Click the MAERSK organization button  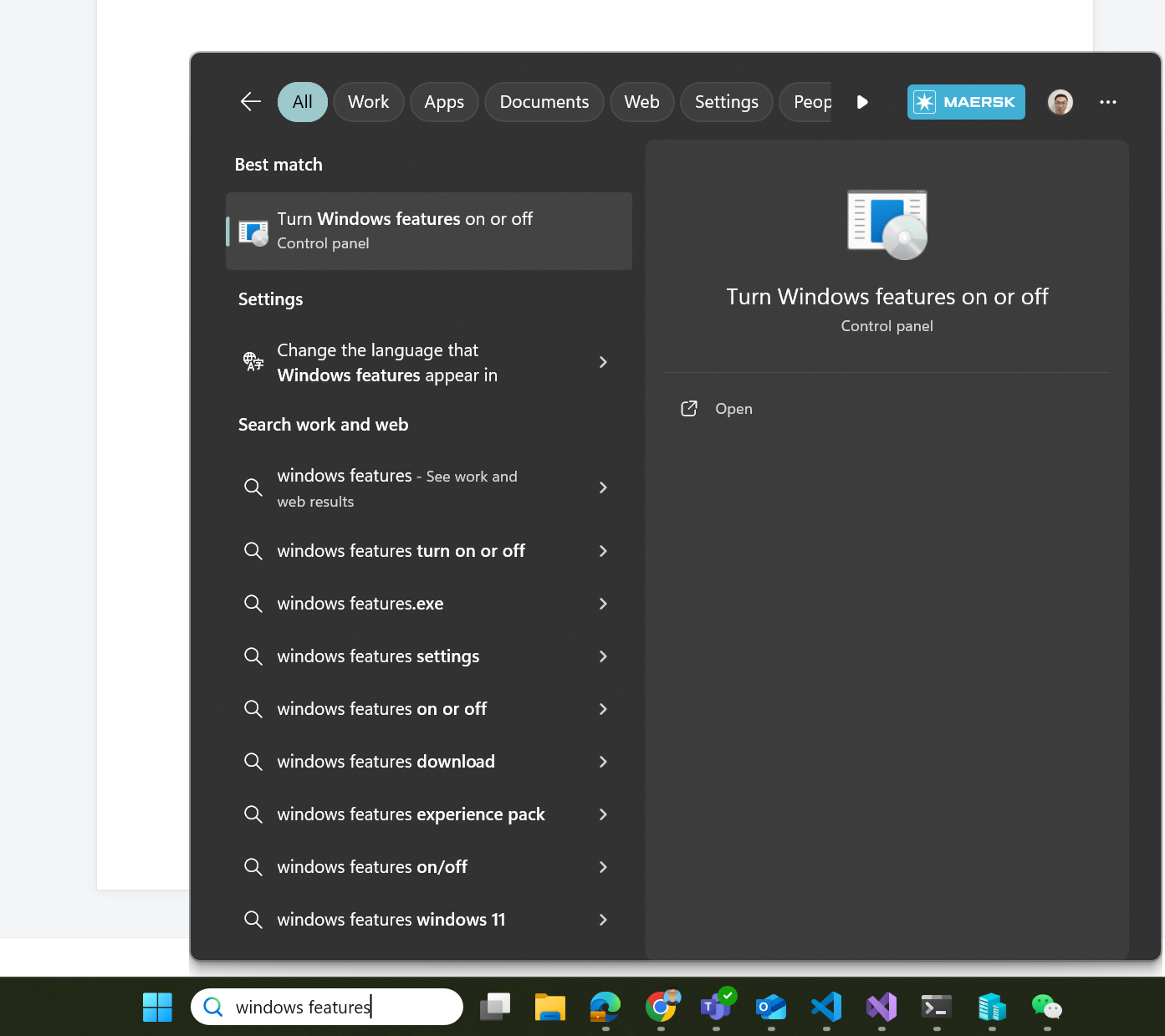tap(965, 102)
